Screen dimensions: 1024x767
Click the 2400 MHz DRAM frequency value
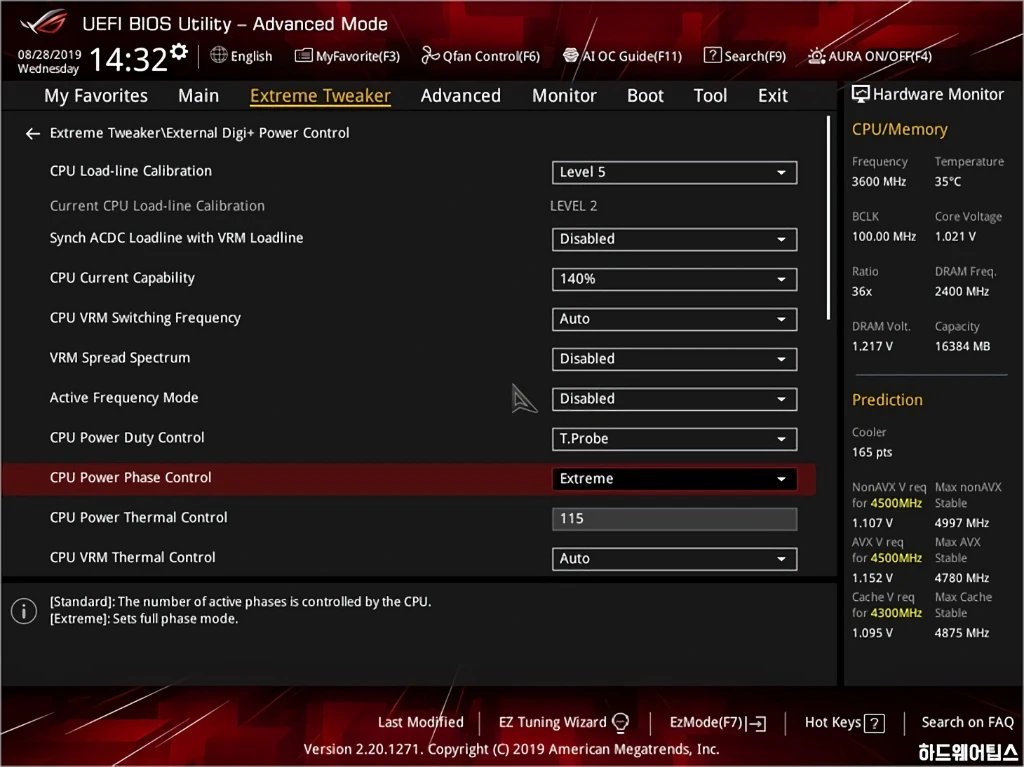point(961,291)
